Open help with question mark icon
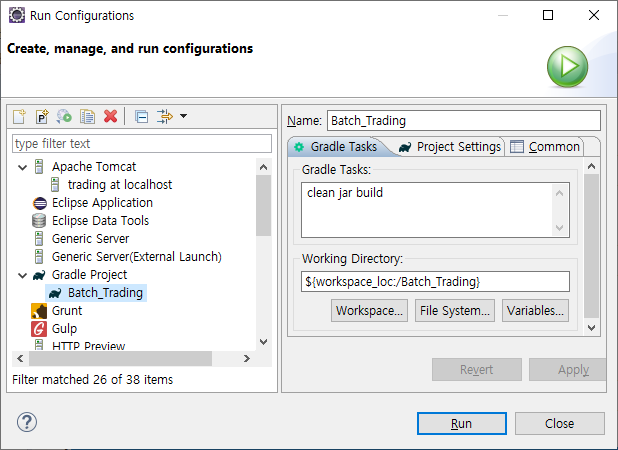 [27, 422]
